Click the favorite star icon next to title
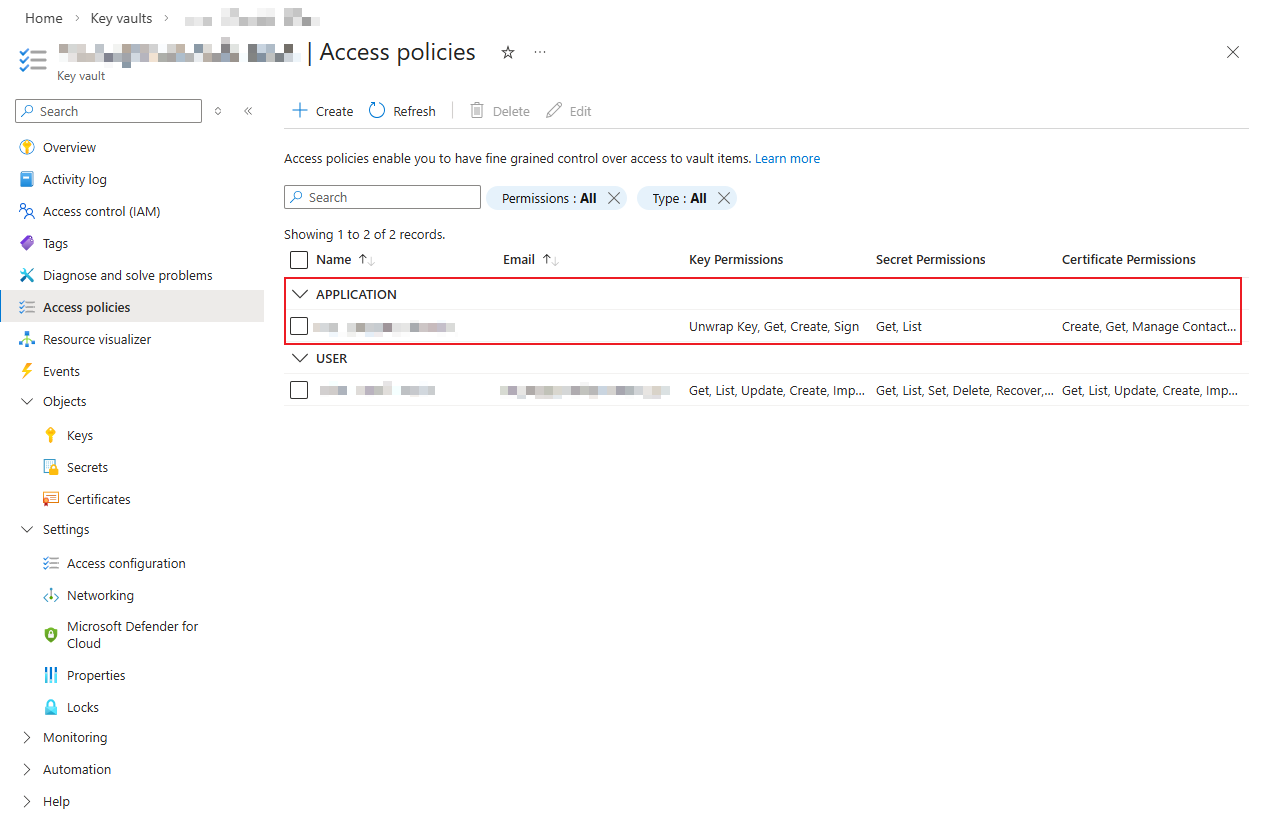The image size is (1266, 817). (x=508, y=53)
